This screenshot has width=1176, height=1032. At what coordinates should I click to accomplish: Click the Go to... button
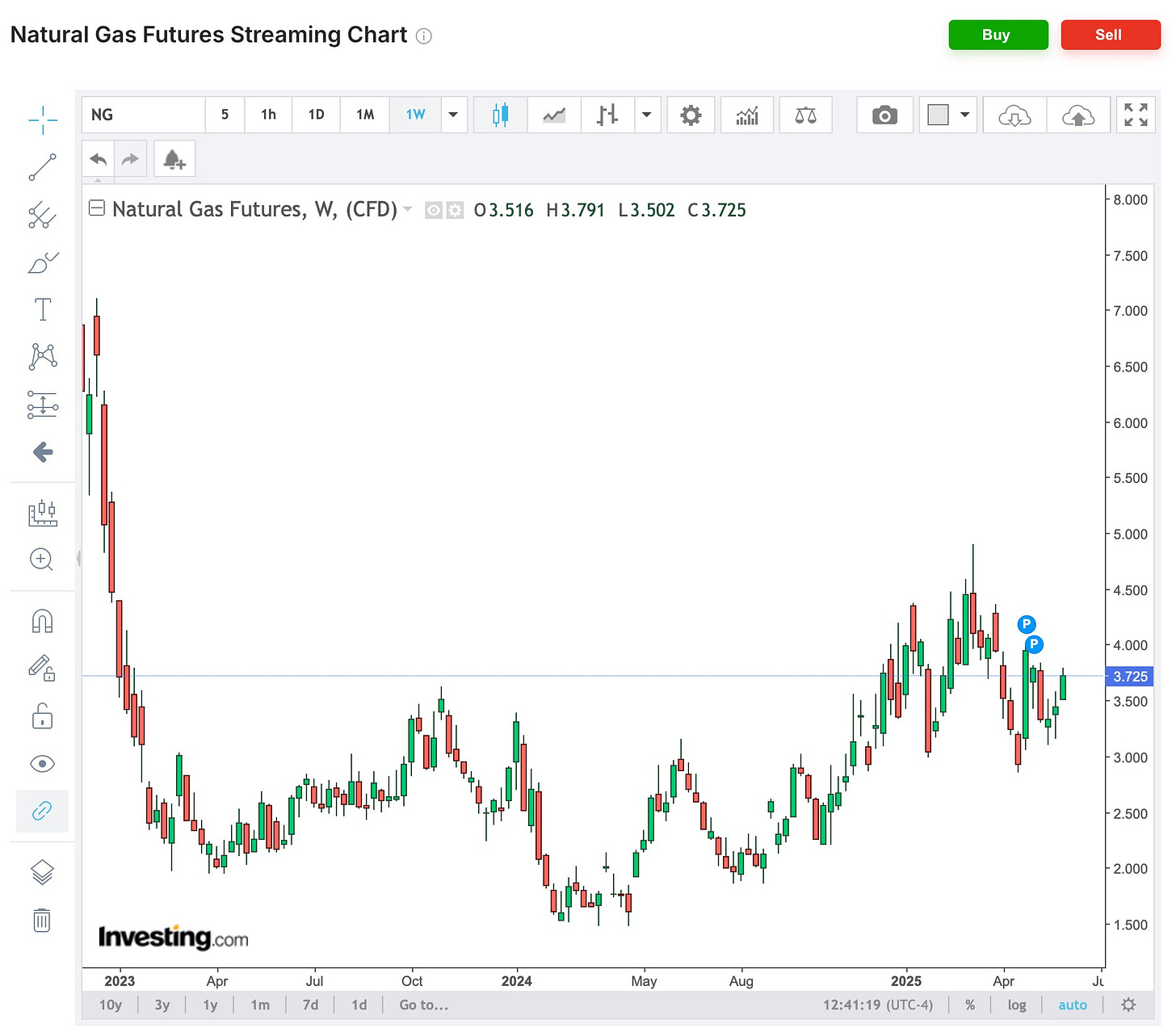[x=423, y=1005]
